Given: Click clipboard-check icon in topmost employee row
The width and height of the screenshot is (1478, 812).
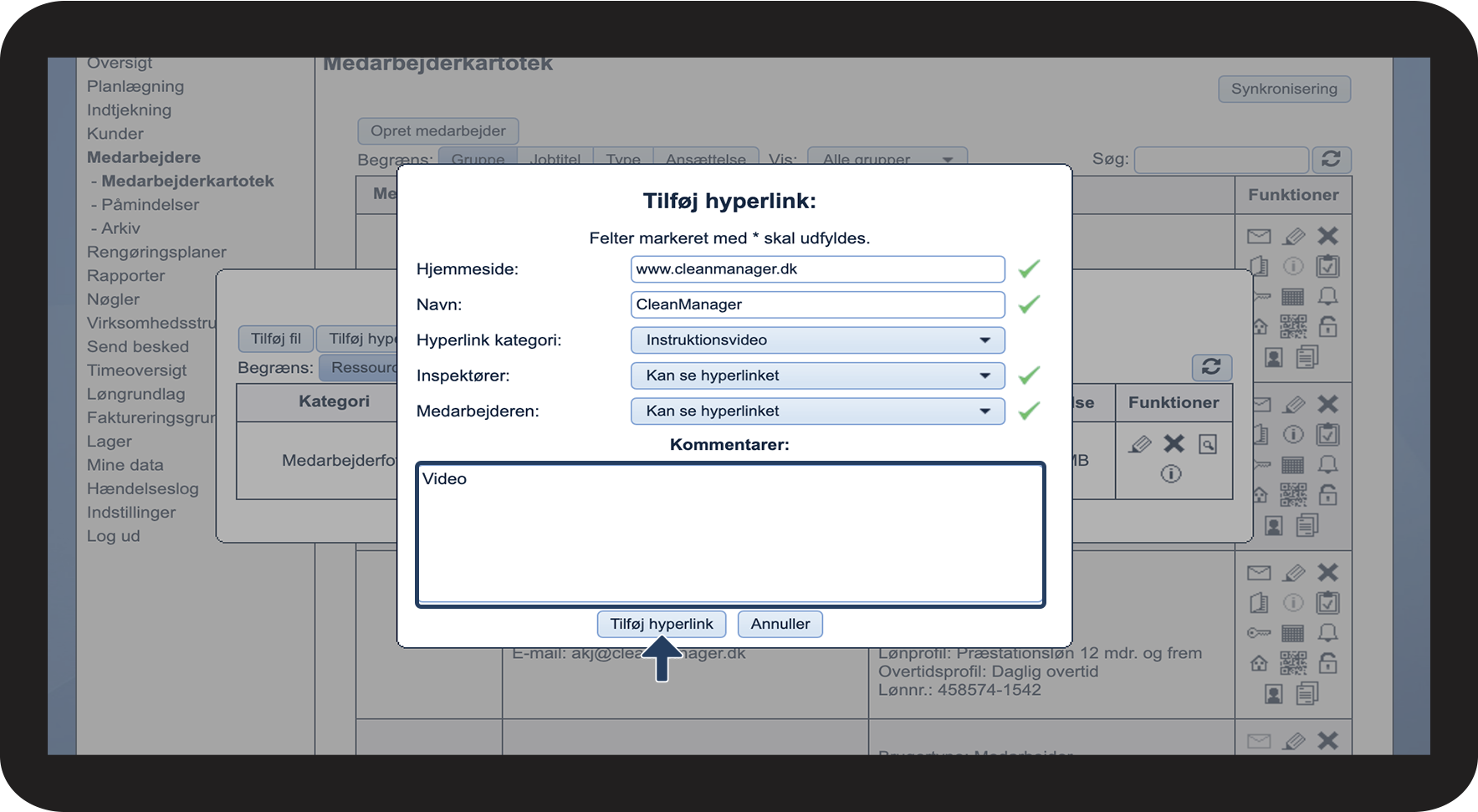Looking at the screenshot, I should click(x=1328, y=267).
